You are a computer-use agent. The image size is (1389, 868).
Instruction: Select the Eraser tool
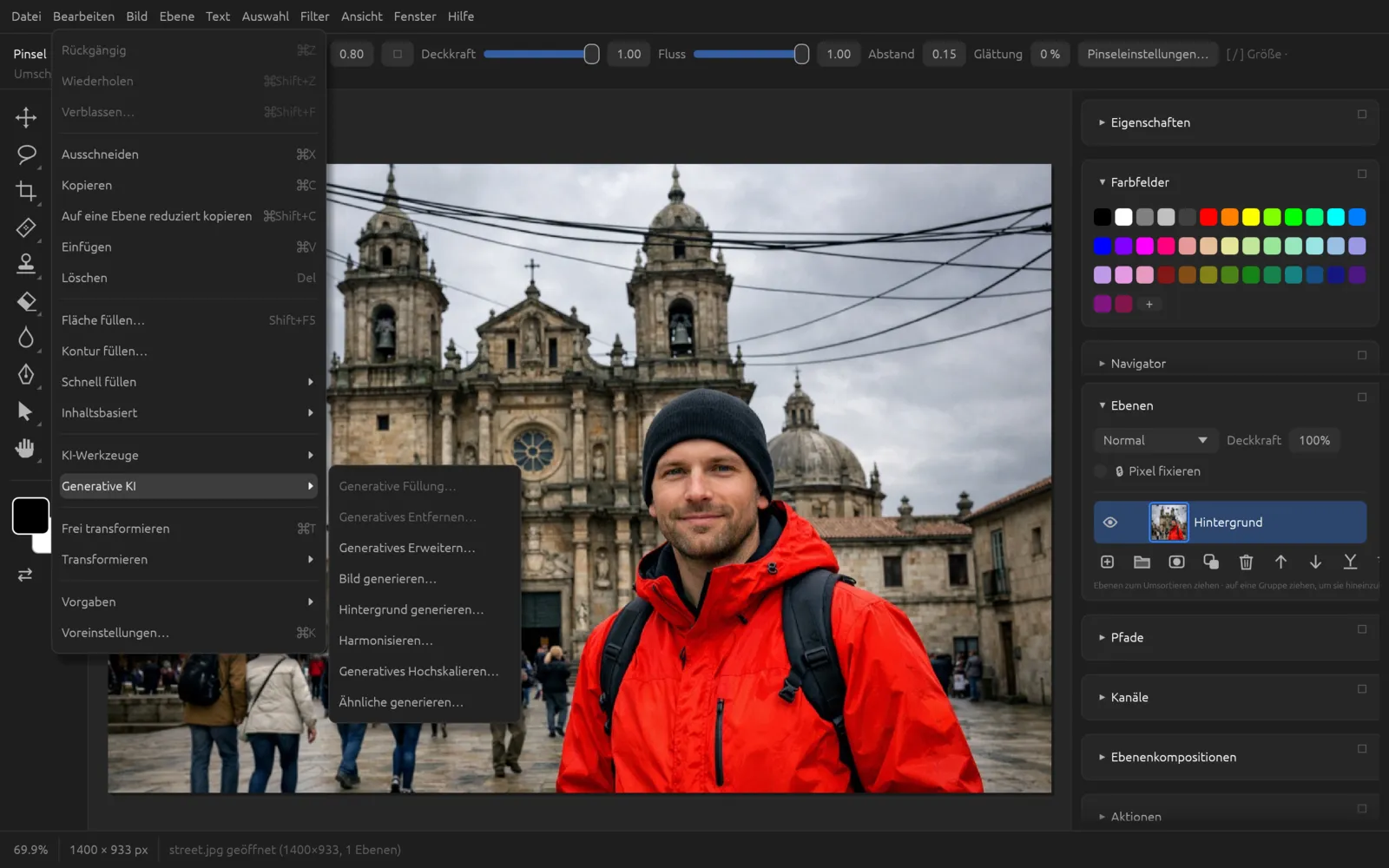[26, 301]
